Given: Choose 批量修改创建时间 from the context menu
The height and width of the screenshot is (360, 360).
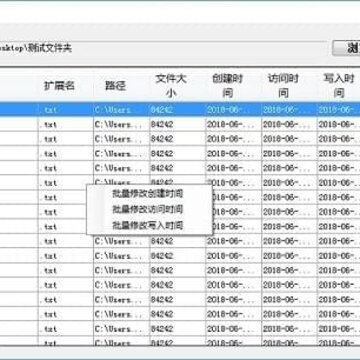Looking at the screenshot, I should click(x=149, y=194).
